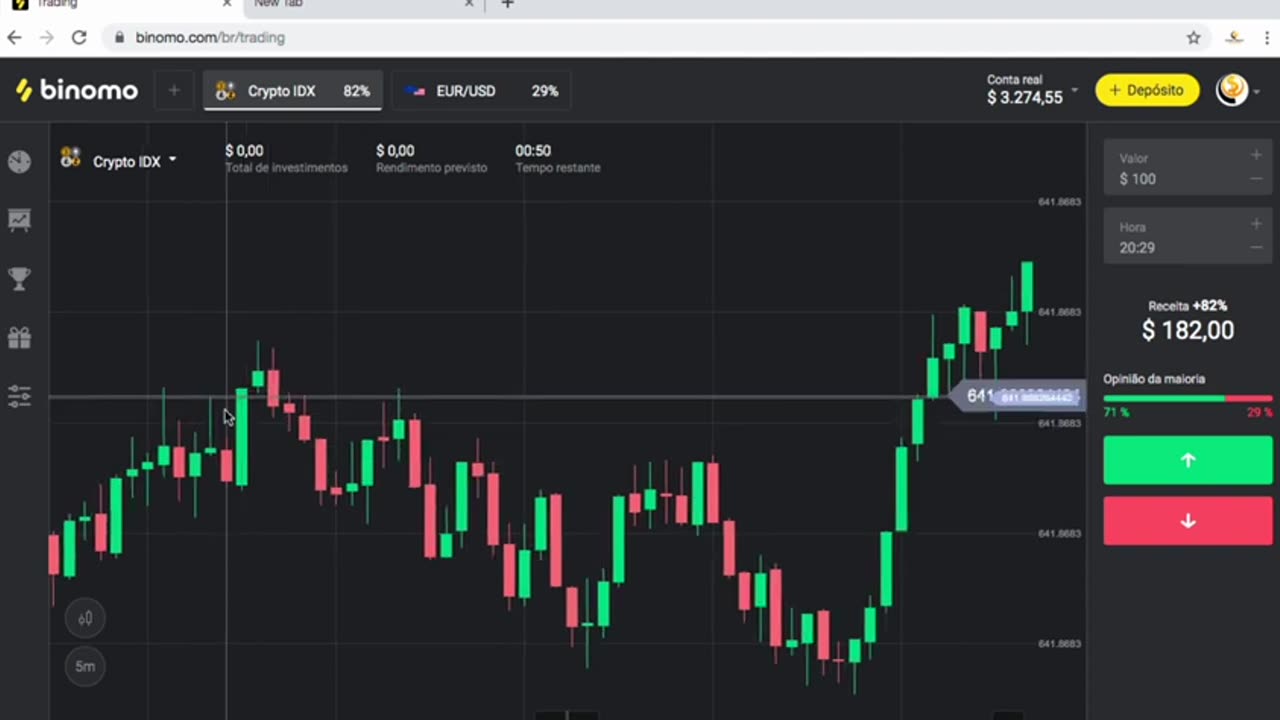Reload the browser page
This screenshot has height=720, width=1280.
click(x=79, y=37)
